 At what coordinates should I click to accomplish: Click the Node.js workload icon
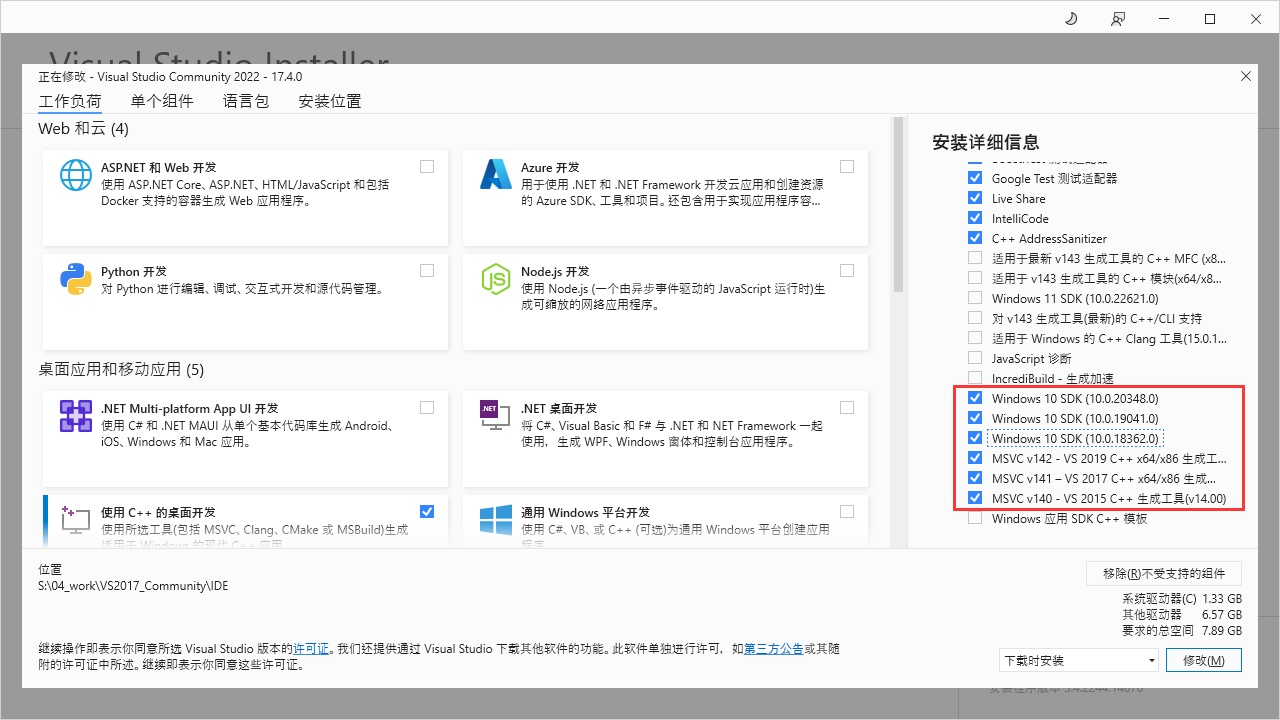496,279
